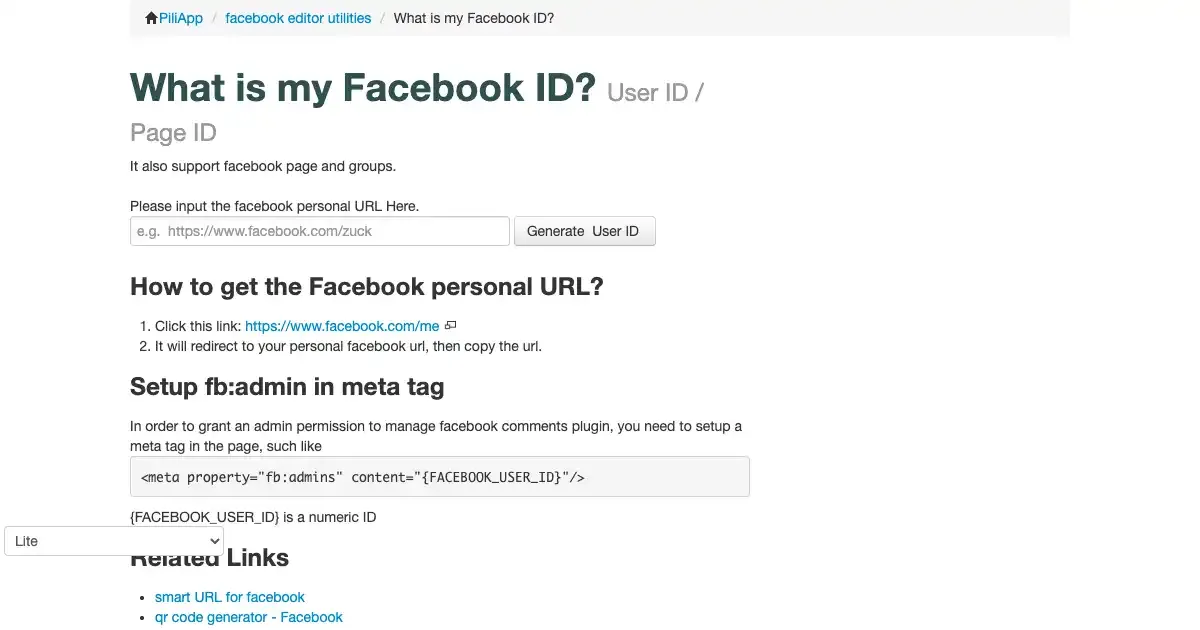Image resolution: width=1200 pixels, height=630 pixels.
Task: Click the 'How to get the Facebook personal URL?' heading
Action: point(367,287)
